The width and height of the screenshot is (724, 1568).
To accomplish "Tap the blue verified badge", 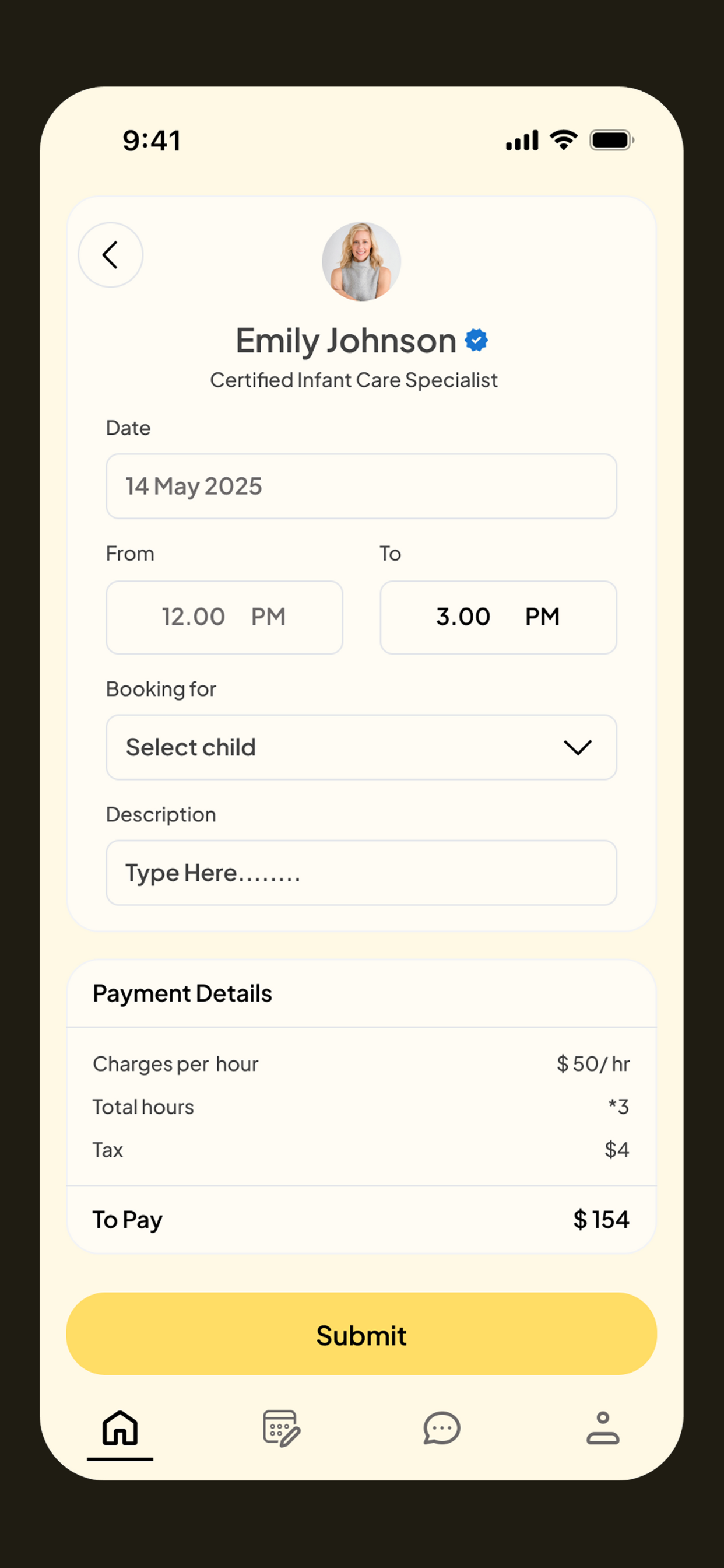I will coord(476,340).
